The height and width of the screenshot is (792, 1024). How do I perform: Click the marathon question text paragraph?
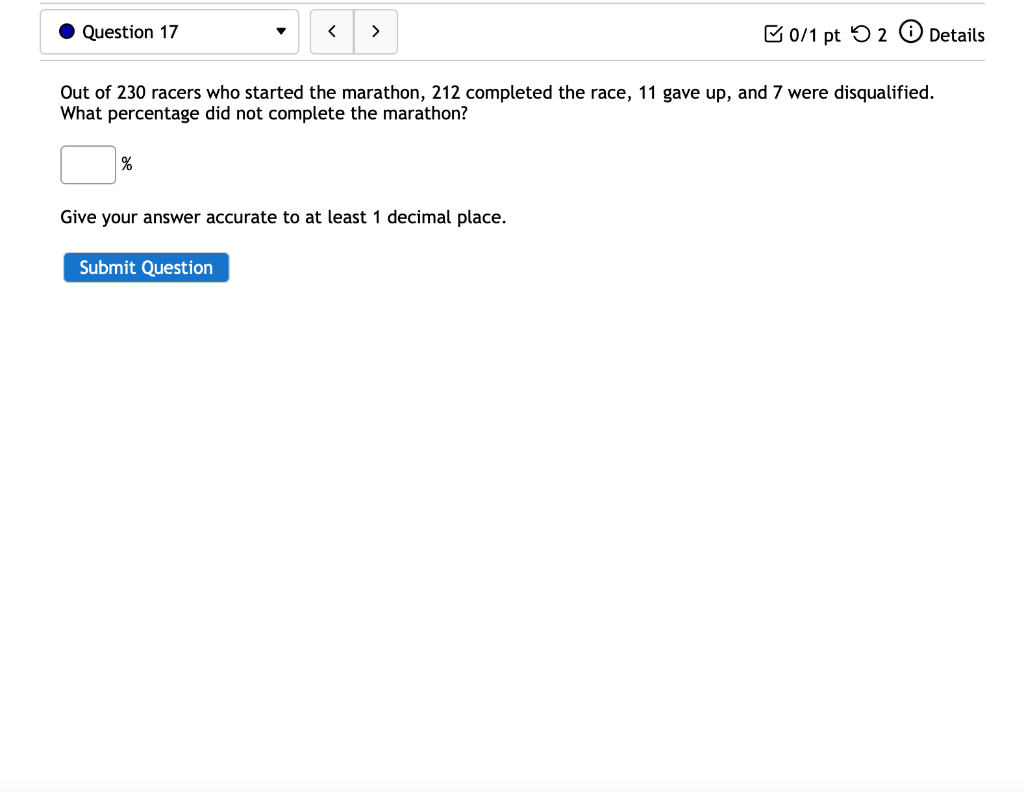(x=497, y=103)
